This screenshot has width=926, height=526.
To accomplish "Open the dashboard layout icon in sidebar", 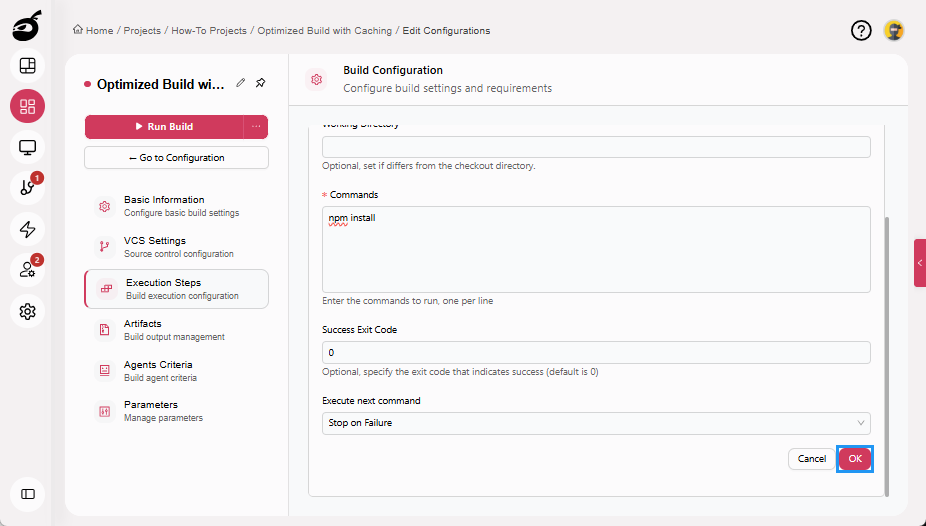I will [28, 66].
